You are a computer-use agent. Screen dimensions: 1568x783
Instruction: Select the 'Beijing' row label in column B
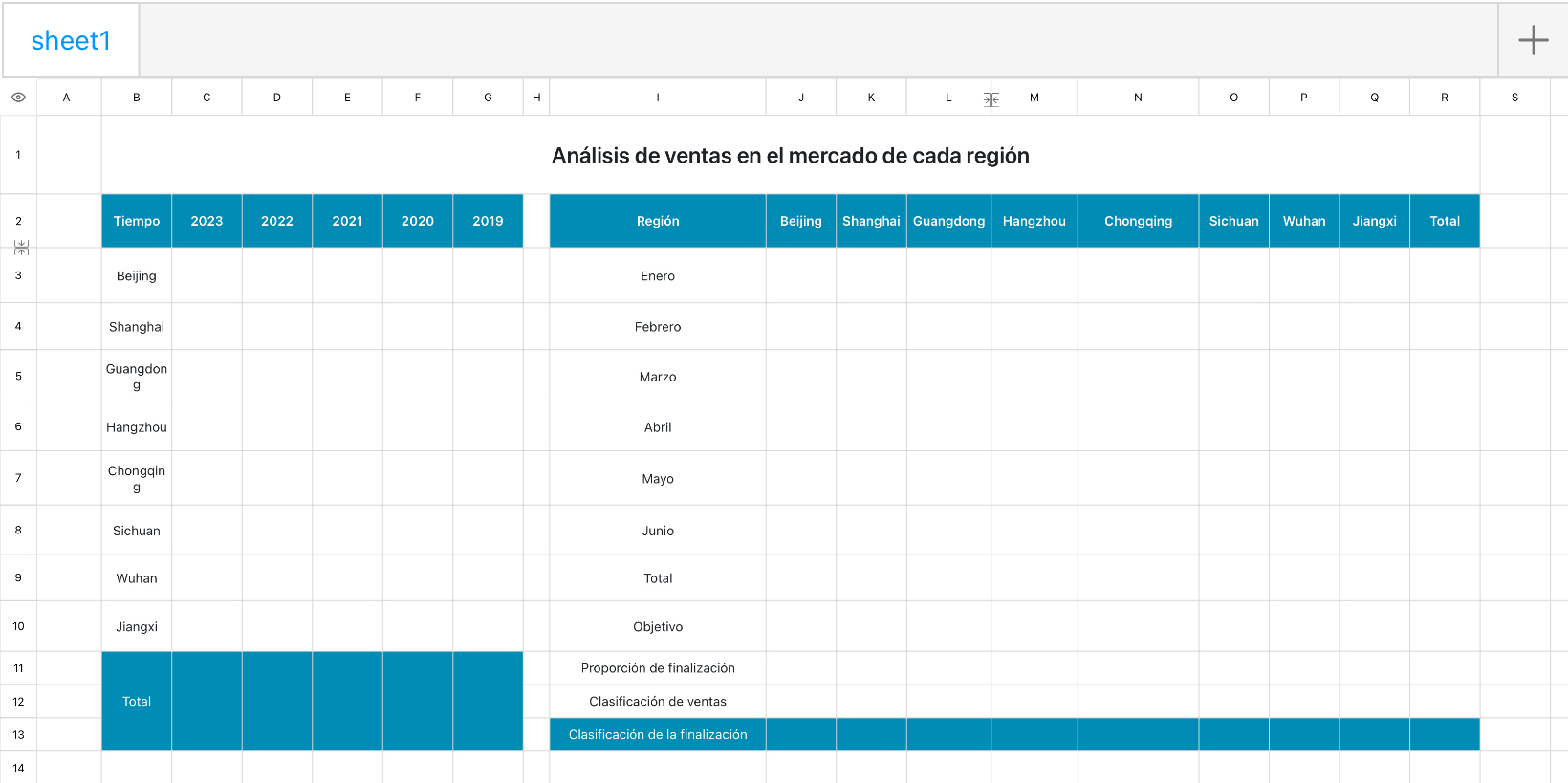[x=137, y=275]
